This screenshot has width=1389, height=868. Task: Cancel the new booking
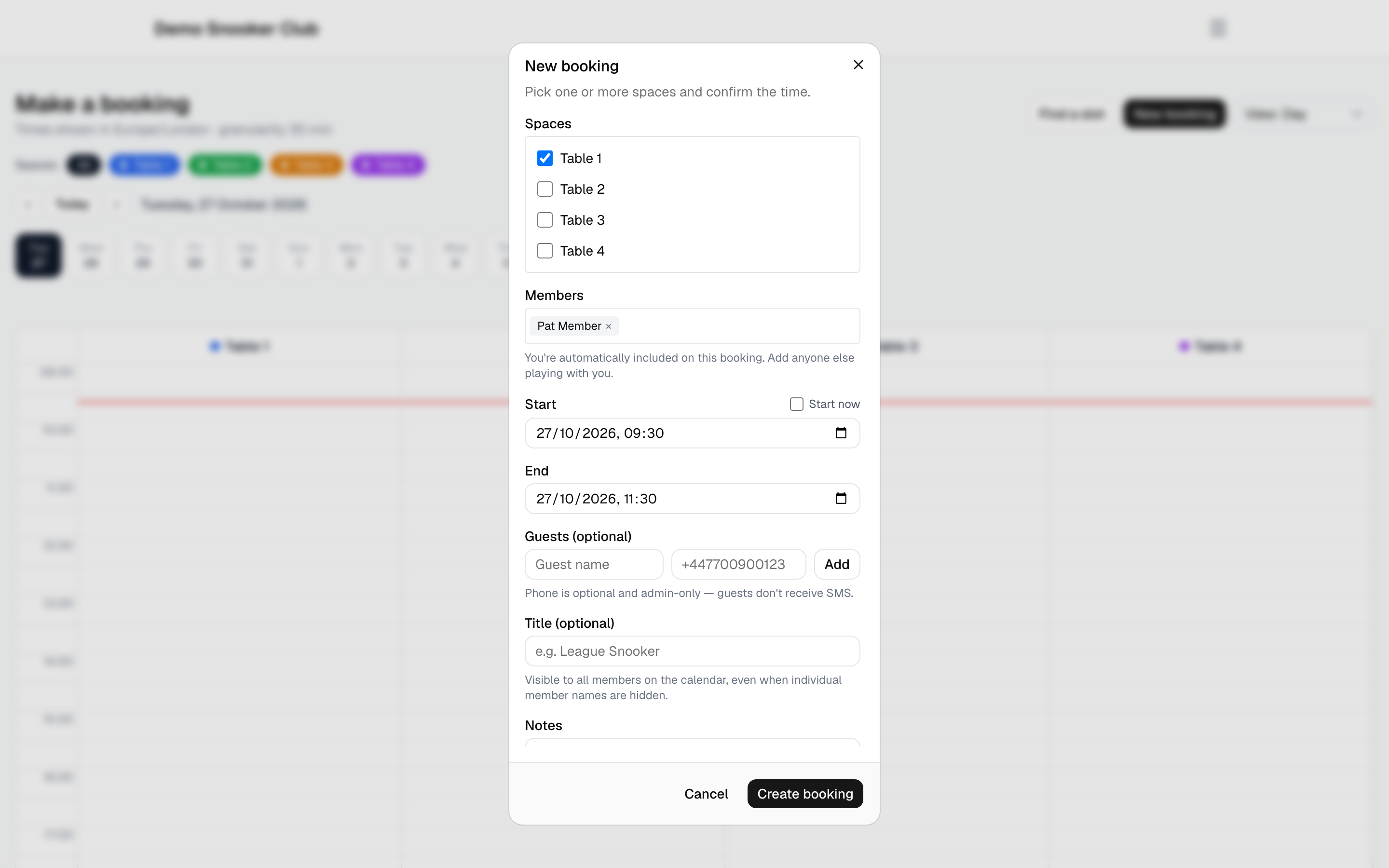pos(706,793)
